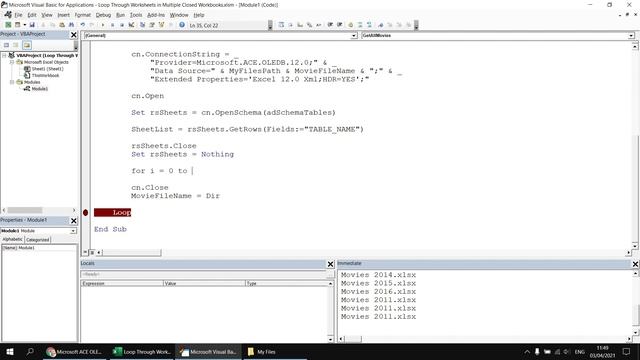Switch to Procedure View at code bottom-left
640x360 pixels.
click(x=86, y=253)
